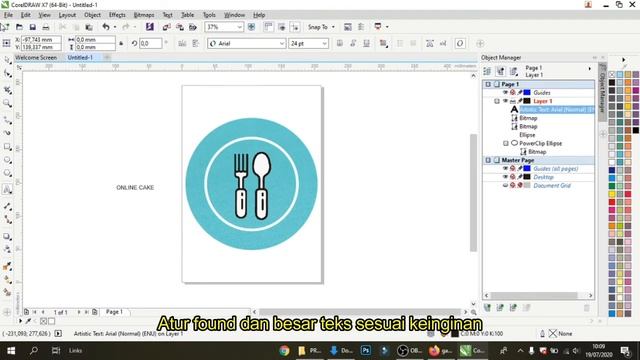
Task: Toggle visibility eye of Desktop layer
Action: pyautogui.click(x=505, y=177)
